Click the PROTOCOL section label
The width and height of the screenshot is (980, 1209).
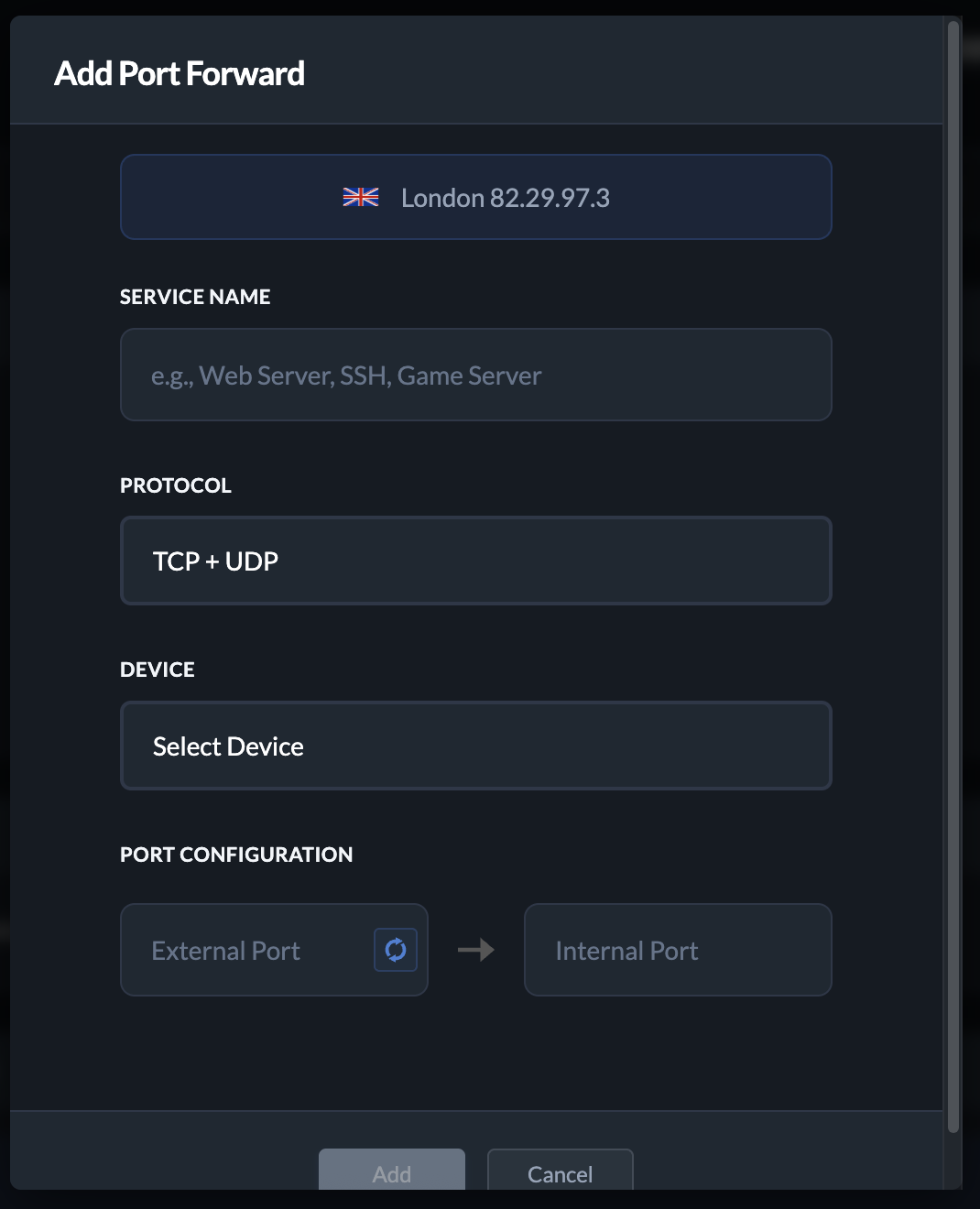click(175, 485)
